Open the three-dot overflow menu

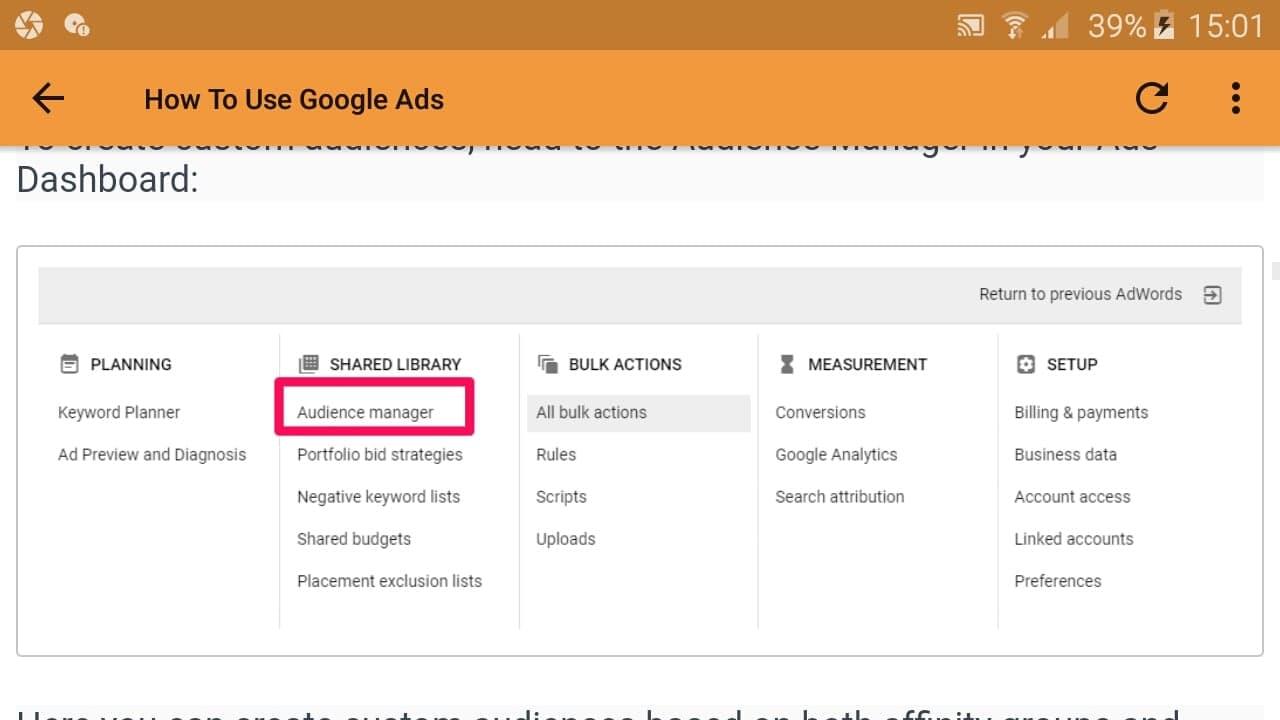1236,98
